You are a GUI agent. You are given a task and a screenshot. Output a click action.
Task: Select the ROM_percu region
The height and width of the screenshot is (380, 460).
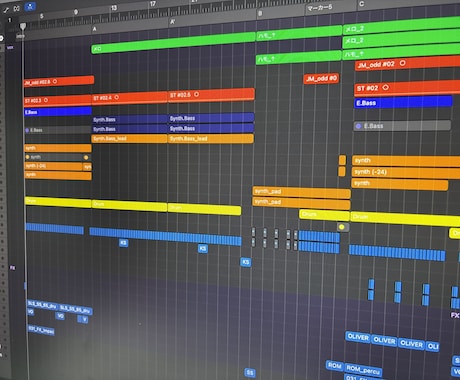click(363, 369)
